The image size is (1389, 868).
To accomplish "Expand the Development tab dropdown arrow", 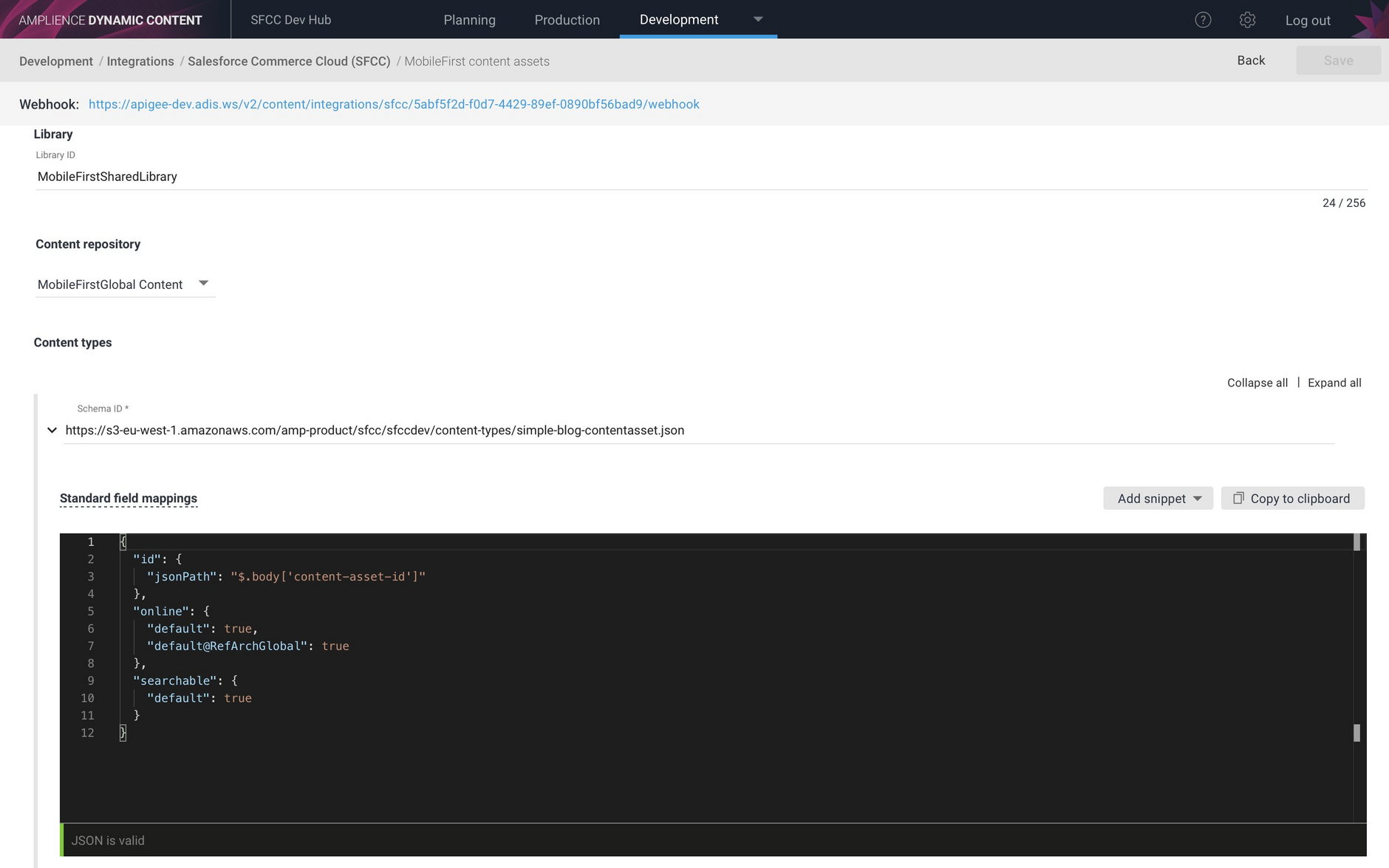I will click(758, 19).
